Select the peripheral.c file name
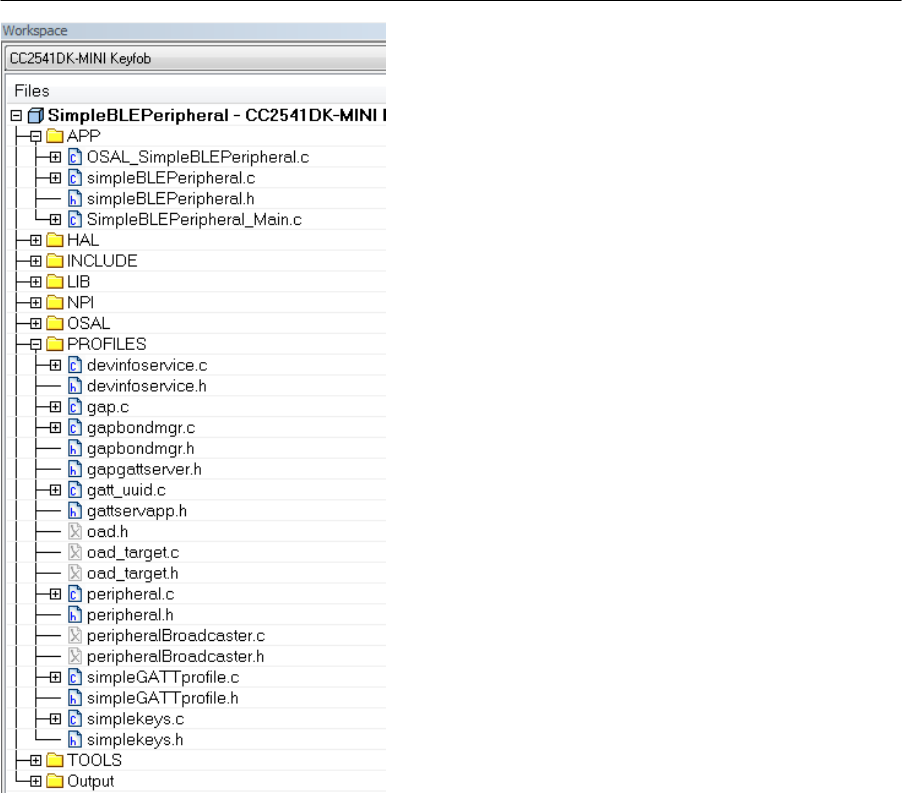The image size is (902, 793). coord(130,595)
